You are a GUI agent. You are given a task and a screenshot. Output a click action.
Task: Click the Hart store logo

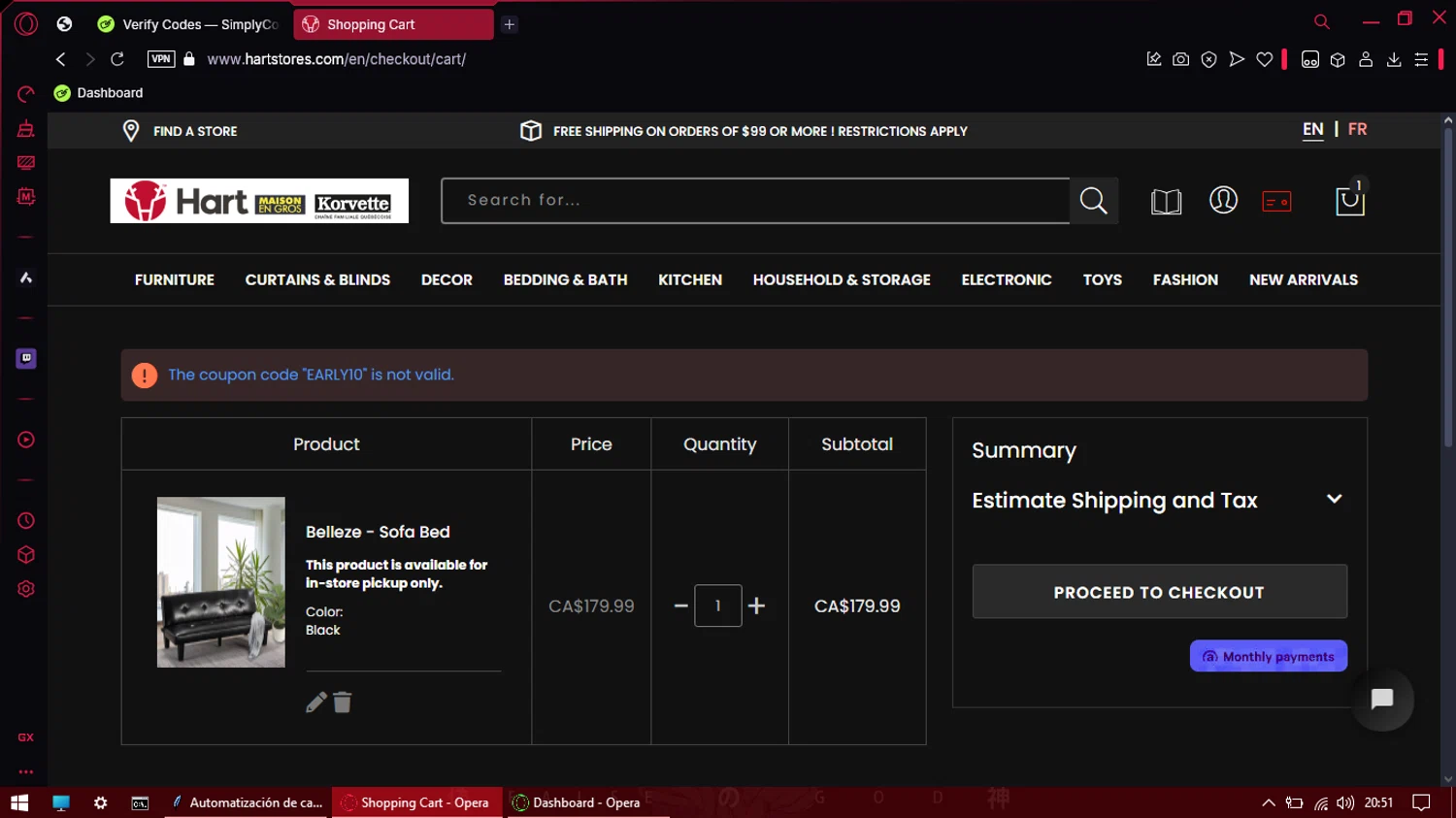click(259, 201)
